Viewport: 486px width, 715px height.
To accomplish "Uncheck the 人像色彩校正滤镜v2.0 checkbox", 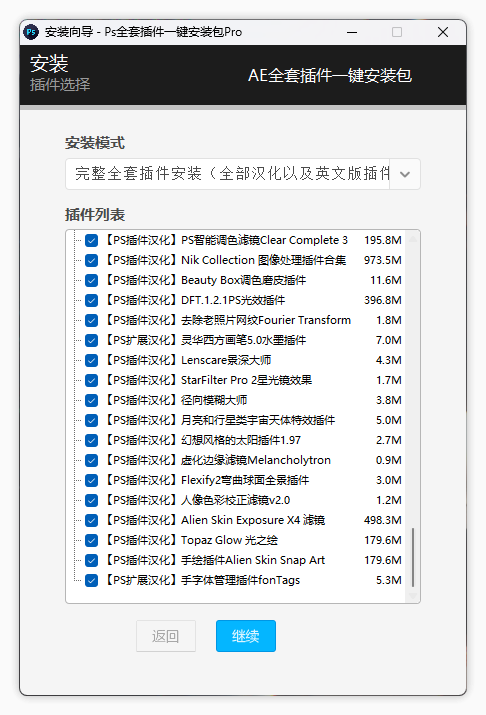I will (x=92, y=501).
